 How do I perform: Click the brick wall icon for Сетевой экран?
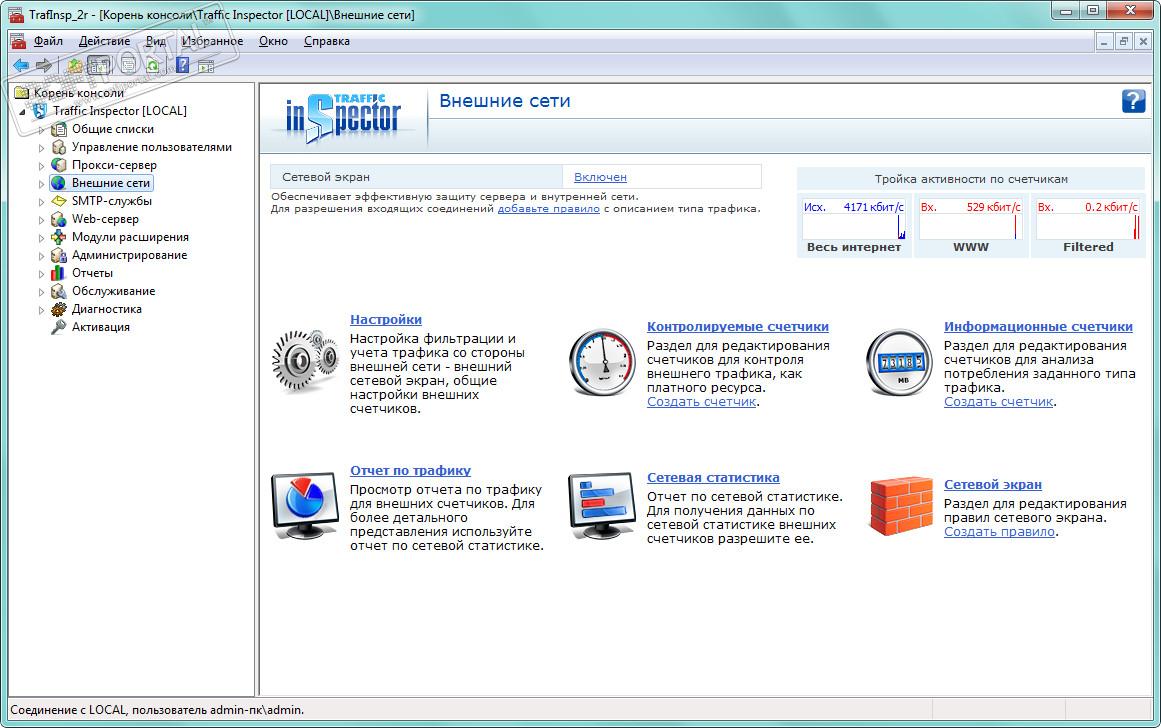tap(900, 506)
